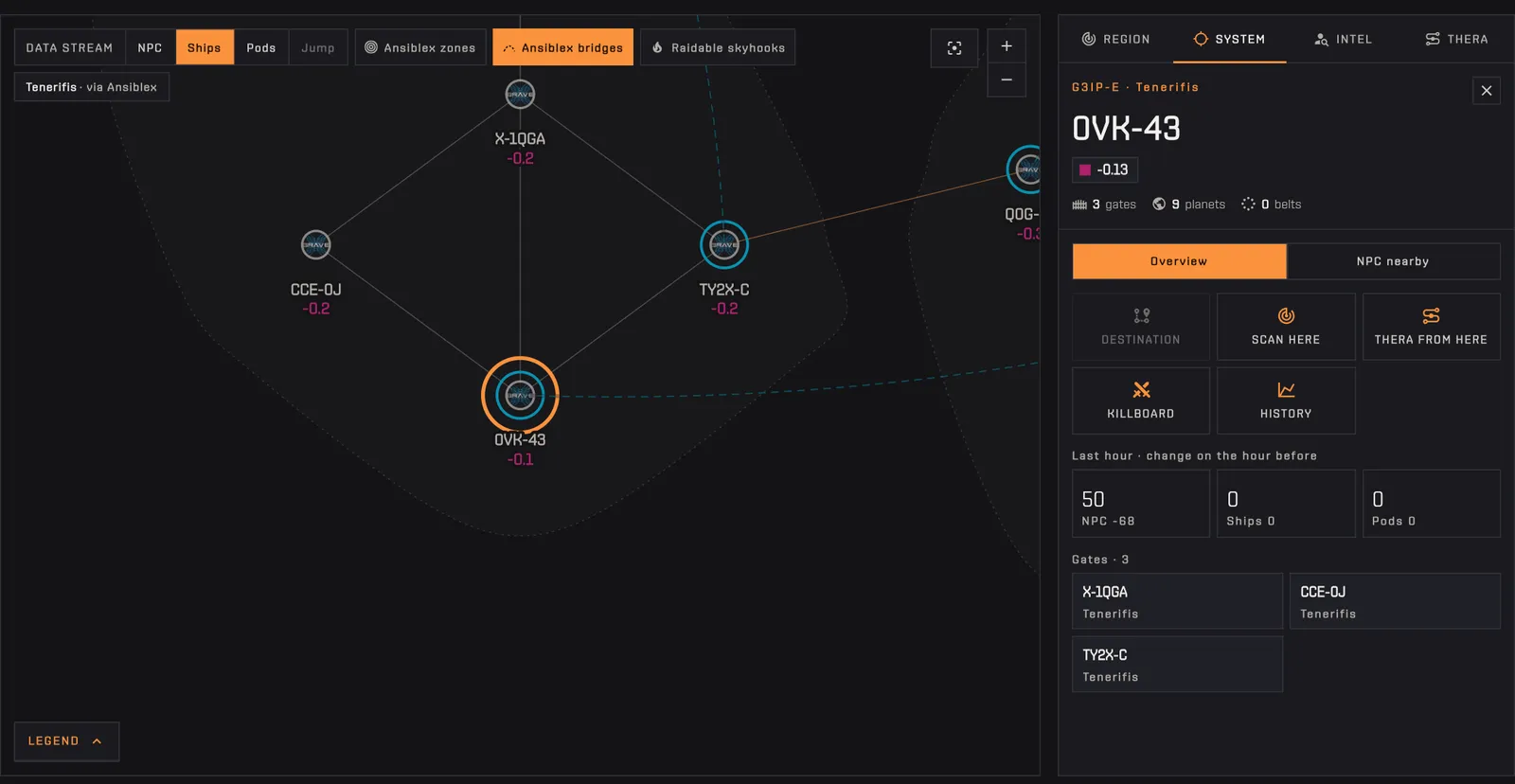The width and height of the screenshot is (1515, 784).
Task: Toggle Ansiblex zones overlay
Action: point(420,47)
